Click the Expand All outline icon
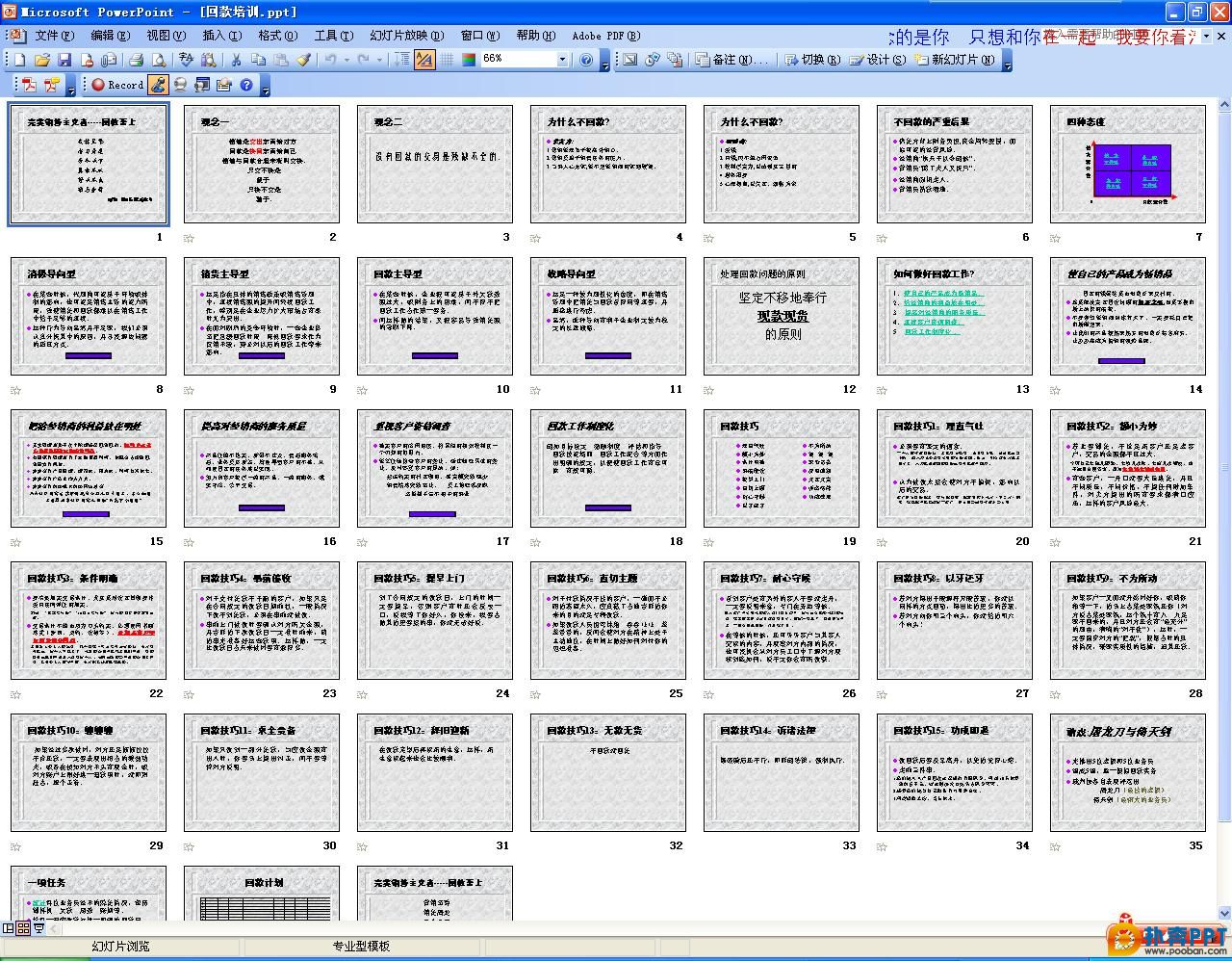Image resolution: width=1232 pixels, height=961 pixels. pyautogui.click(x=401, y=60)
